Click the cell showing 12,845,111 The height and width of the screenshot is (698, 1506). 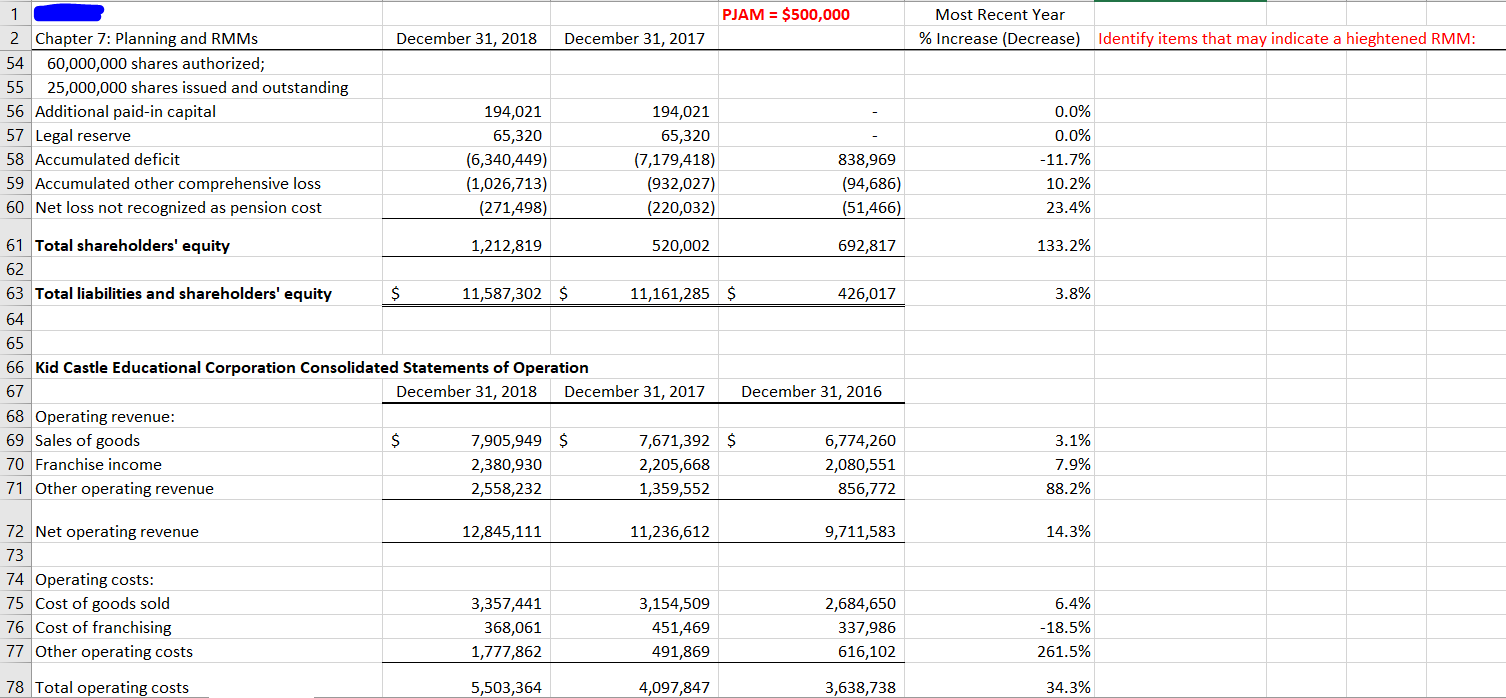click(x=500, y=531)
